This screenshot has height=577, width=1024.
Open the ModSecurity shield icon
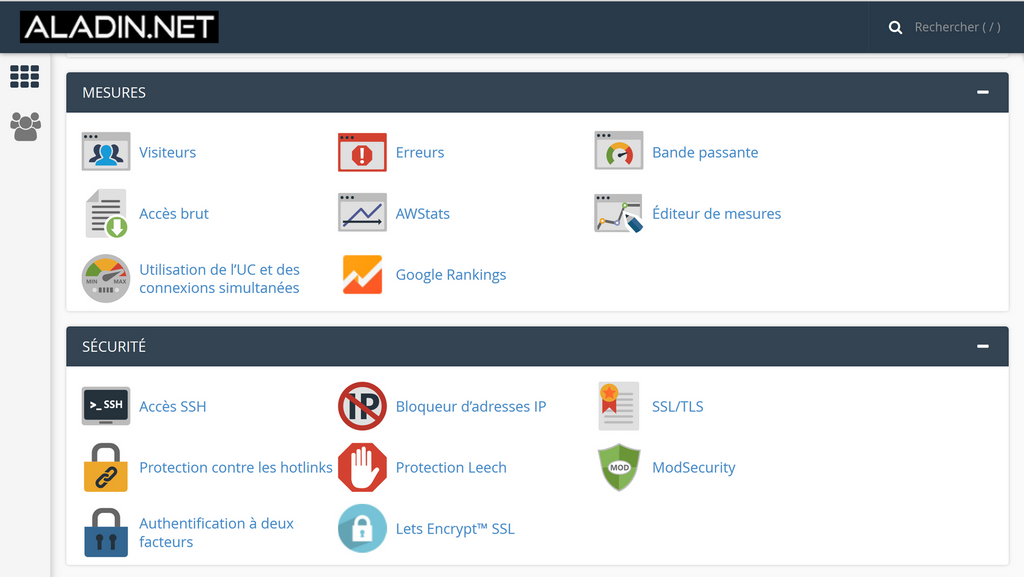click(x=618, y=467)
